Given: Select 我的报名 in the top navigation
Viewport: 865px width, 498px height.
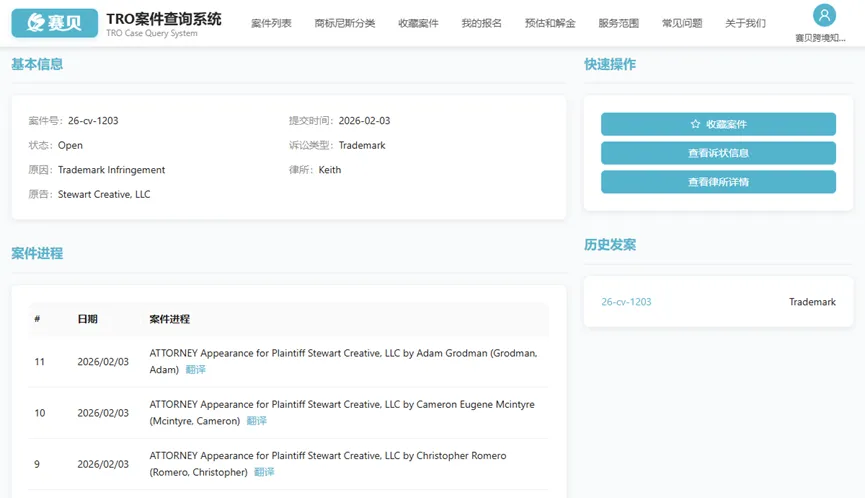Looking at the screenshot, I should pos(482,23).
